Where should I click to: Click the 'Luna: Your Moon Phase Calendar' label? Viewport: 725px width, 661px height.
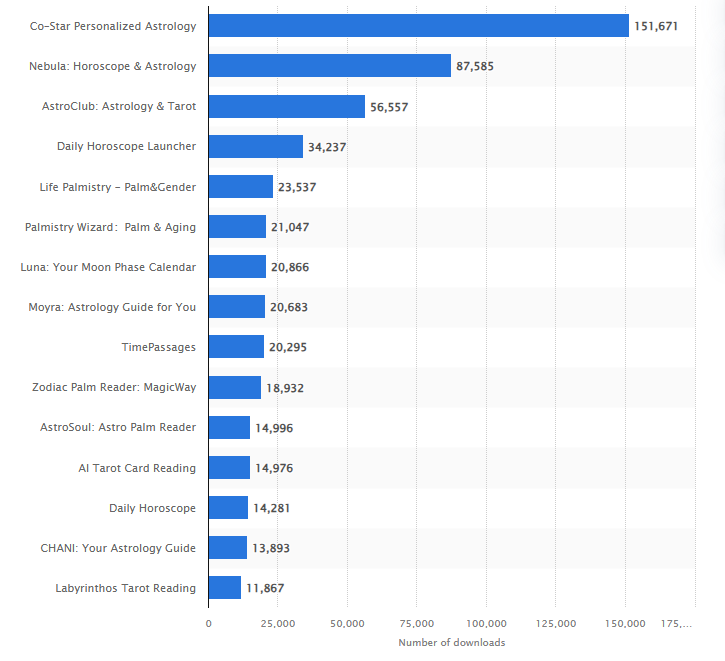(108, 267)
